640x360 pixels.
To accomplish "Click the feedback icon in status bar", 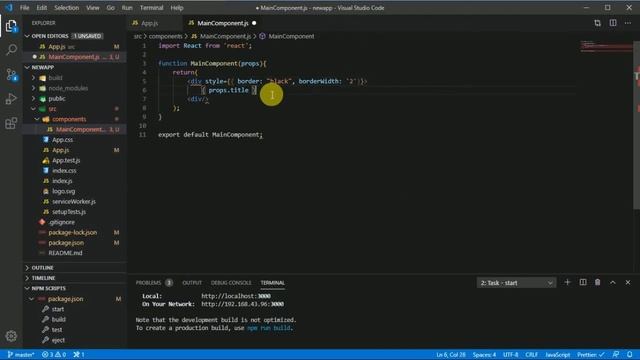I will 616,354.
